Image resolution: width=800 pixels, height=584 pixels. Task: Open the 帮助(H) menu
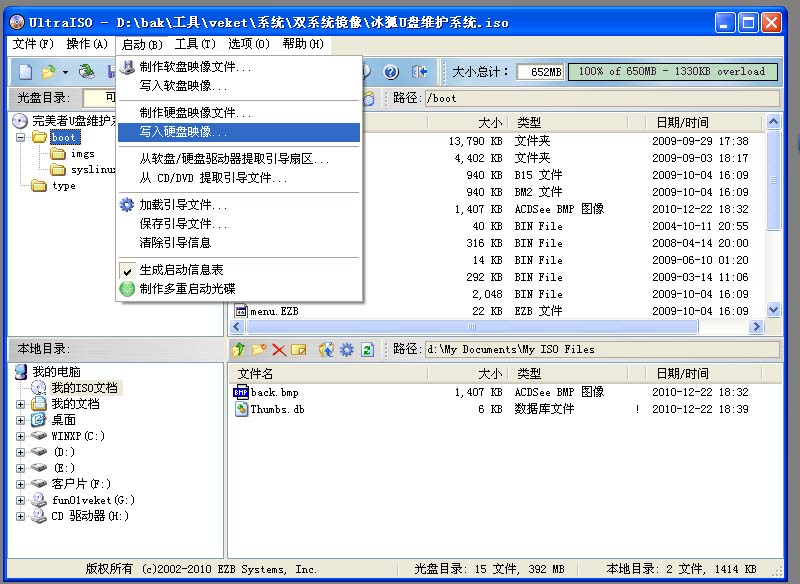[x=303, y=44]
